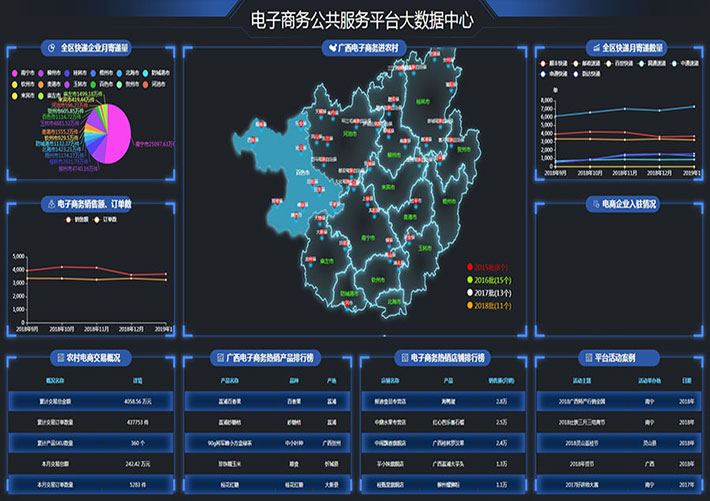The height and width of the screenshot is (501, 710).
Task: Click the 农村电商交易概况 panel header
Action: click(x=93, y=358)
